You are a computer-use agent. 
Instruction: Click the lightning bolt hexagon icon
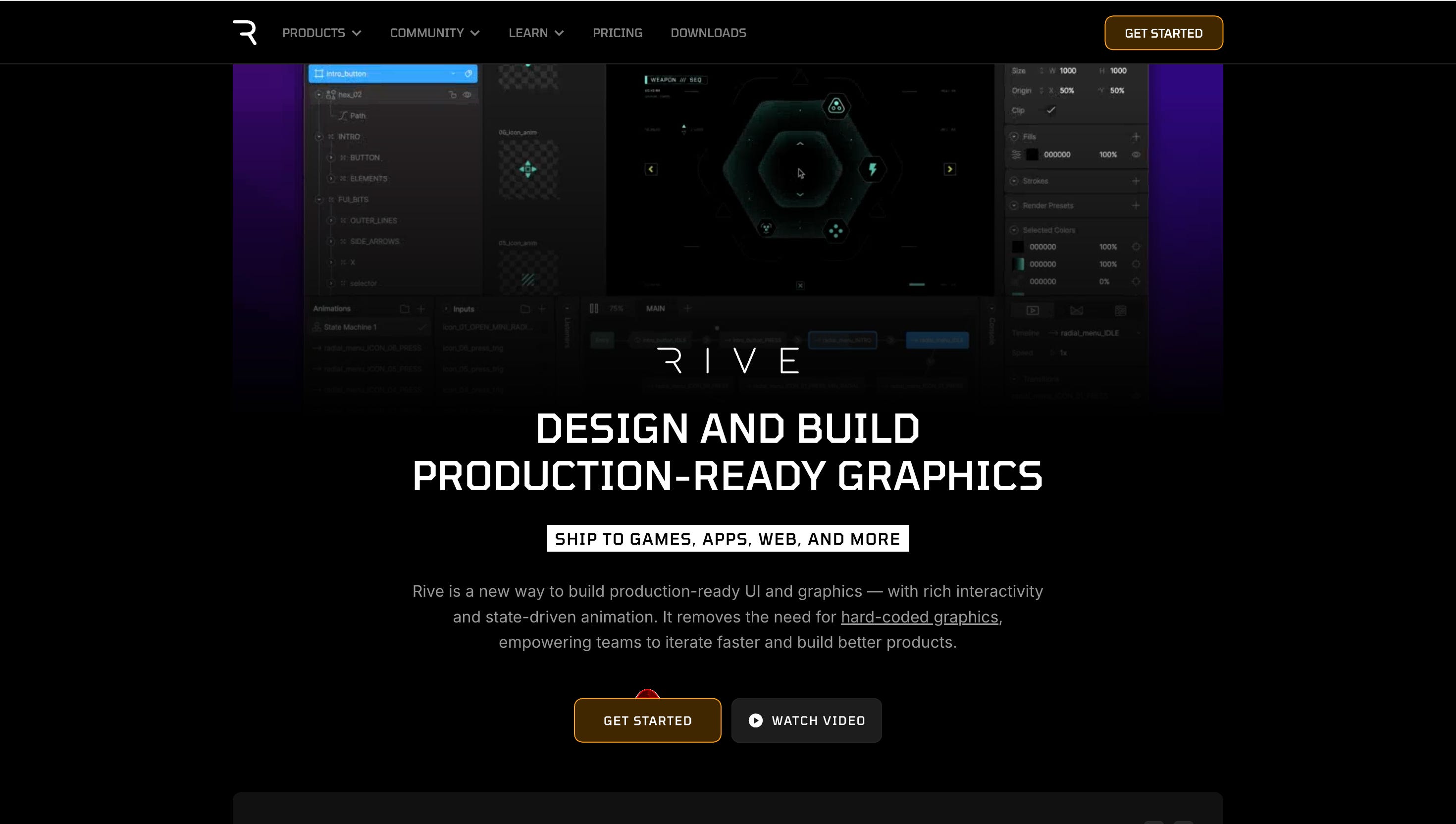pyautogui.click(x=872, y=169)
